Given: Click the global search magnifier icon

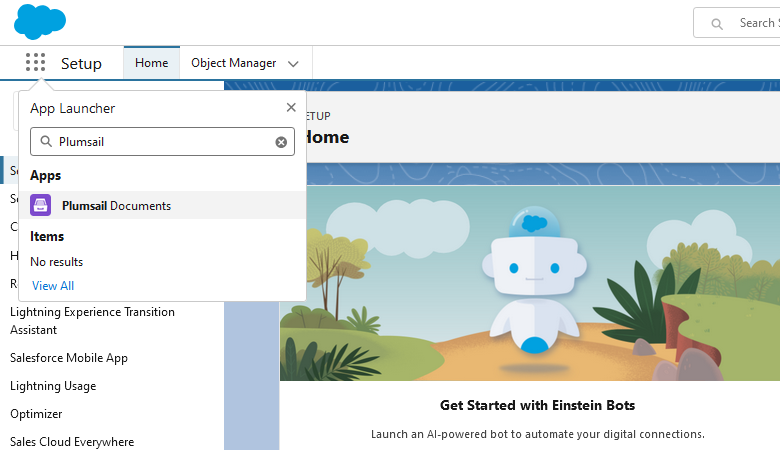Looking at the screenshot, I should coord(716,23).
